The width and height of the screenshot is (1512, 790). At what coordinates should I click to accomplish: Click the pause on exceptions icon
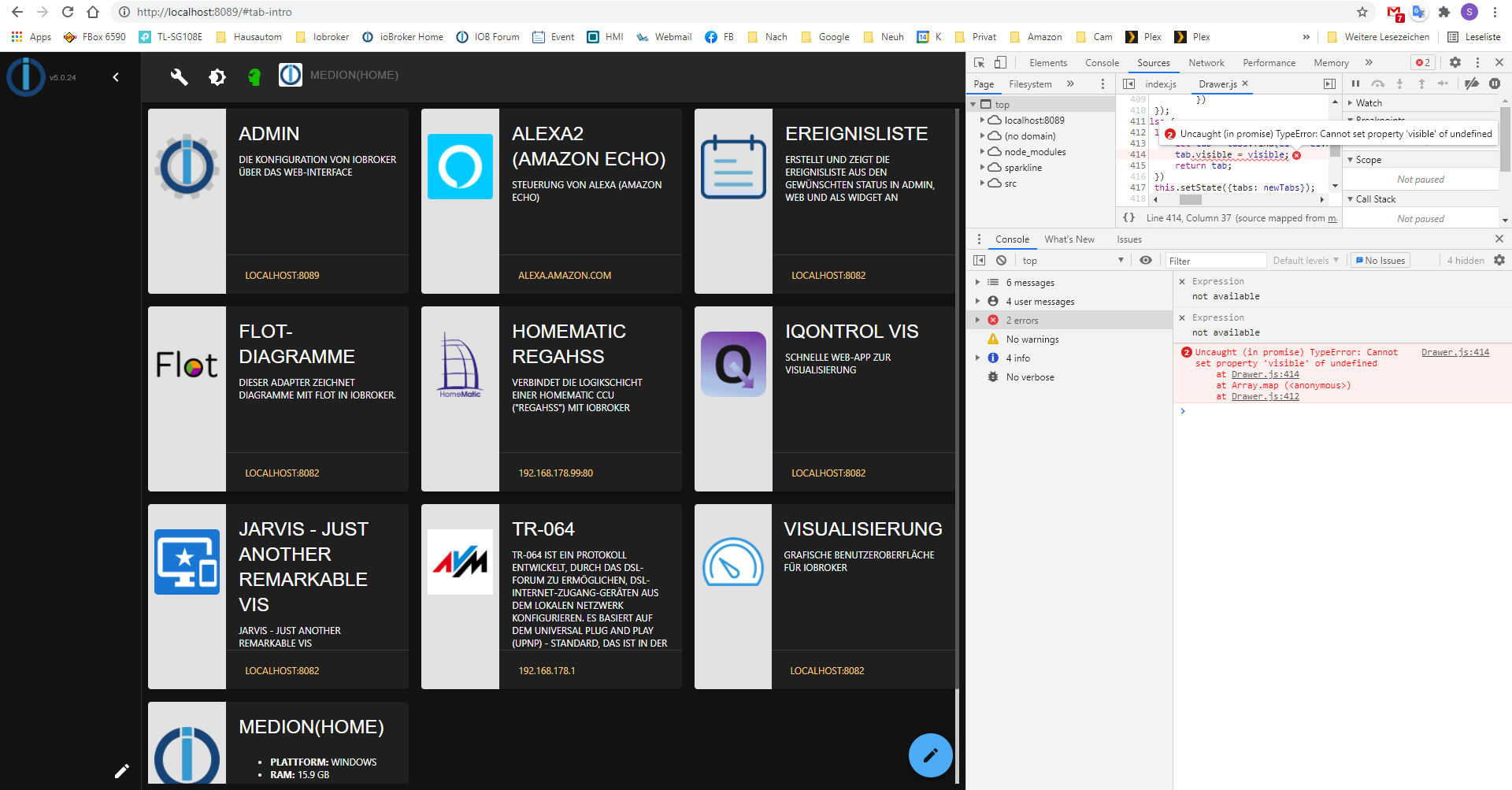[x=1495, y=83]
